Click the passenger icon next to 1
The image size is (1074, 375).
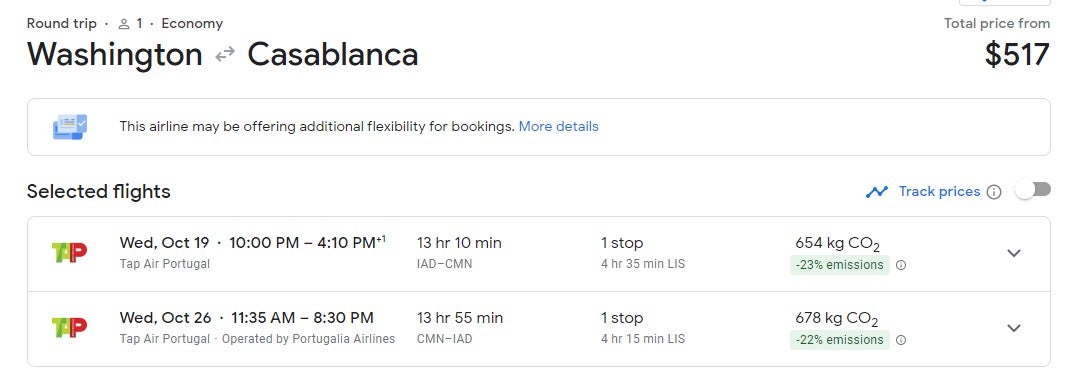pos(124,24)
